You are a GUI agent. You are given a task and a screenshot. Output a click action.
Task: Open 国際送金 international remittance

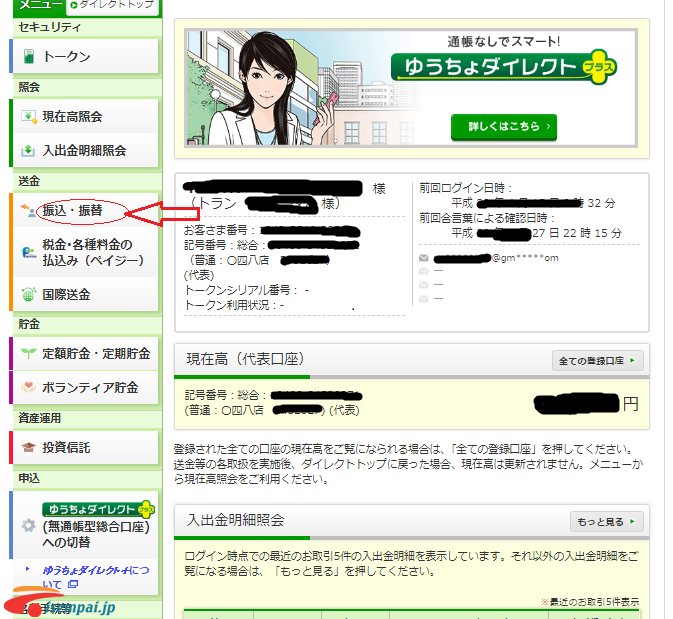[x=85, y=294]
